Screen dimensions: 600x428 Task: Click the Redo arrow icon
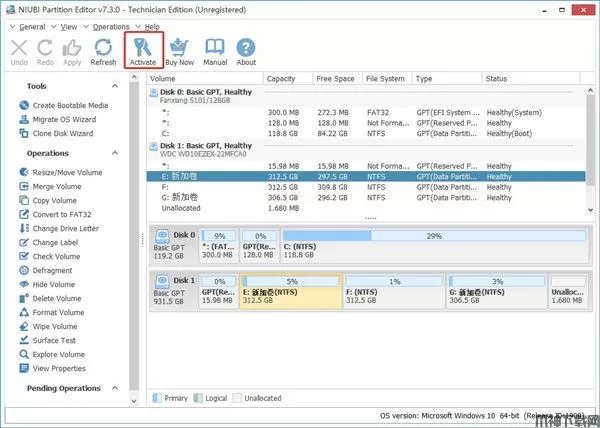click(45, 47)
